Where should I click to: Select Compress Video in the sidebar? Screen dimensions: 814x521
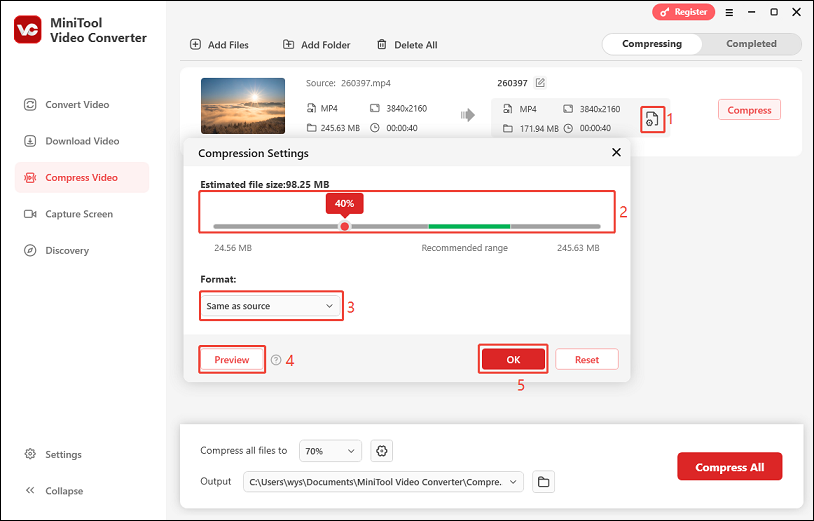(82, 177)
